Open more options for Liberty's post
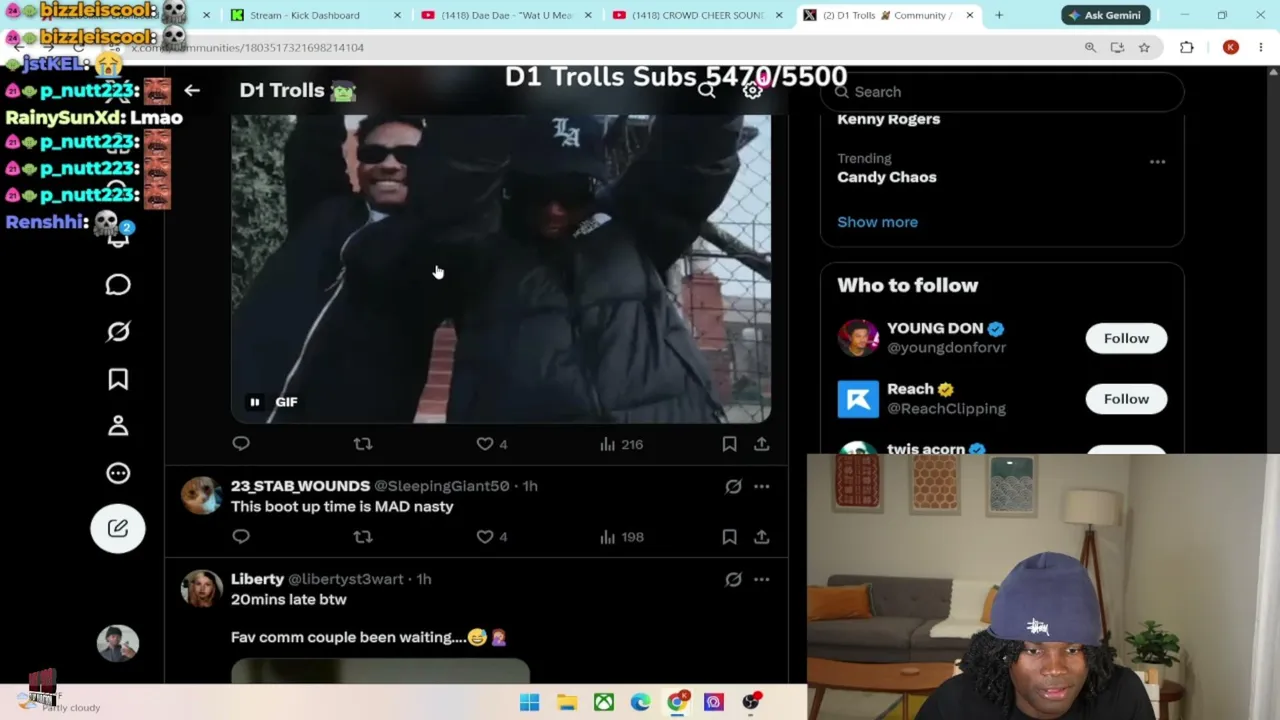The image size is (1280, 720). click(762, 579)
